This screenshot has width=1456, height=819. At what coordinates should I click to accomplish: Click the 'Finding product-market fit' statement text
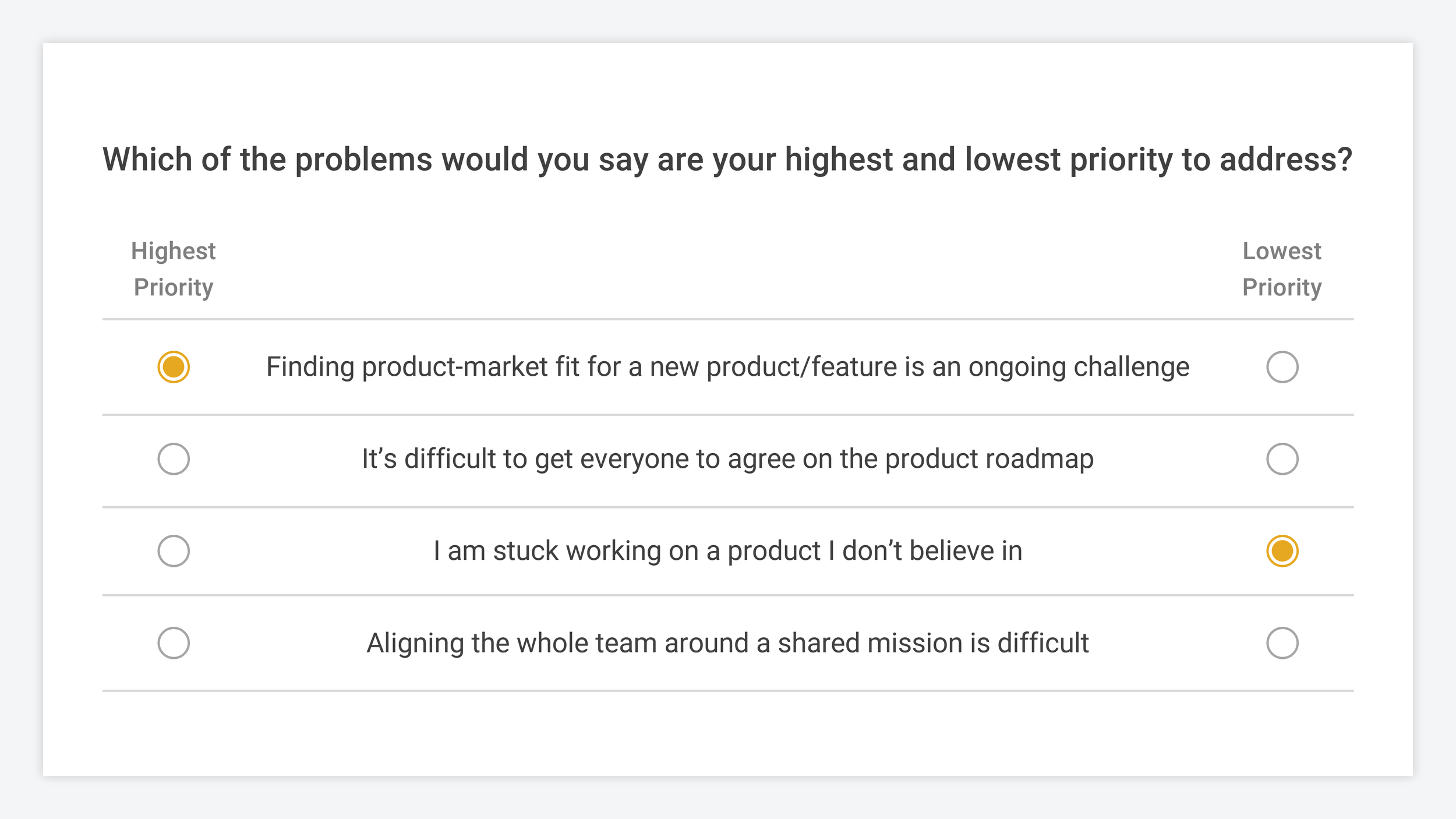(727, 367)
